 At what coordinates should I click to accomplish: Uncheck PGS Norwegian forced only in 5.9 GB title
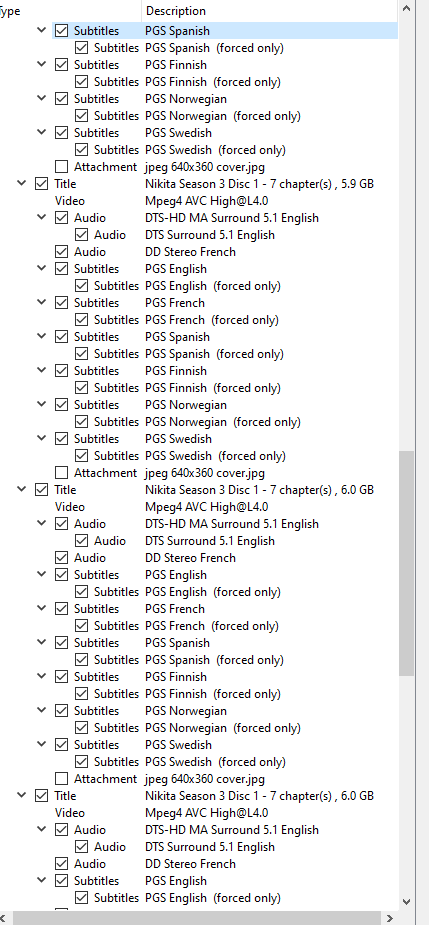pyautogui.click(x=82, y=422)
